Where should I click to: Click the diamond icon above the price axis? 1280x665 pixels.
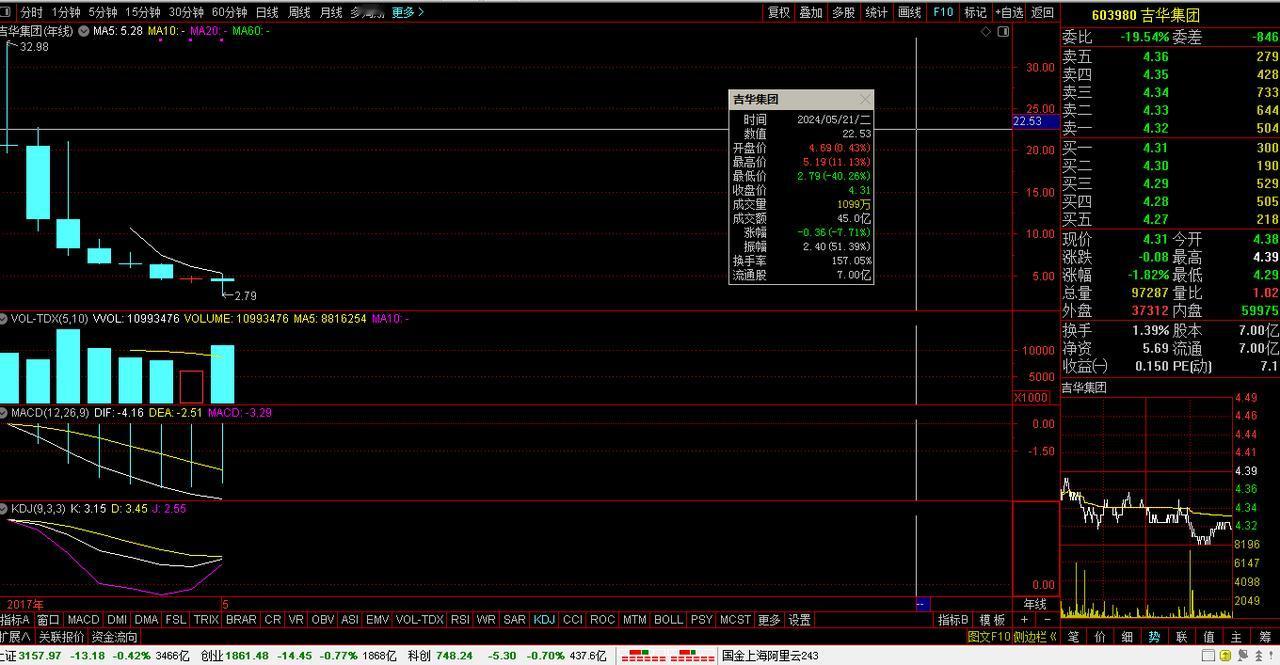[985, 32]
